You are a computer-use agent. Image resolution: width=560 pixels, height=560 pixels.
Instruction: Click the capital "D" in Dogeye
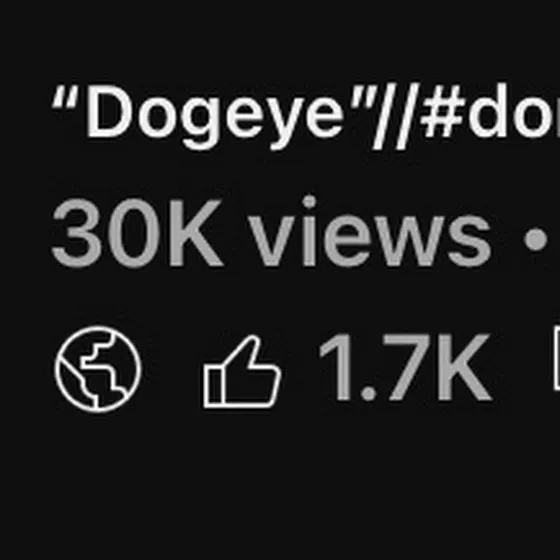110,111
